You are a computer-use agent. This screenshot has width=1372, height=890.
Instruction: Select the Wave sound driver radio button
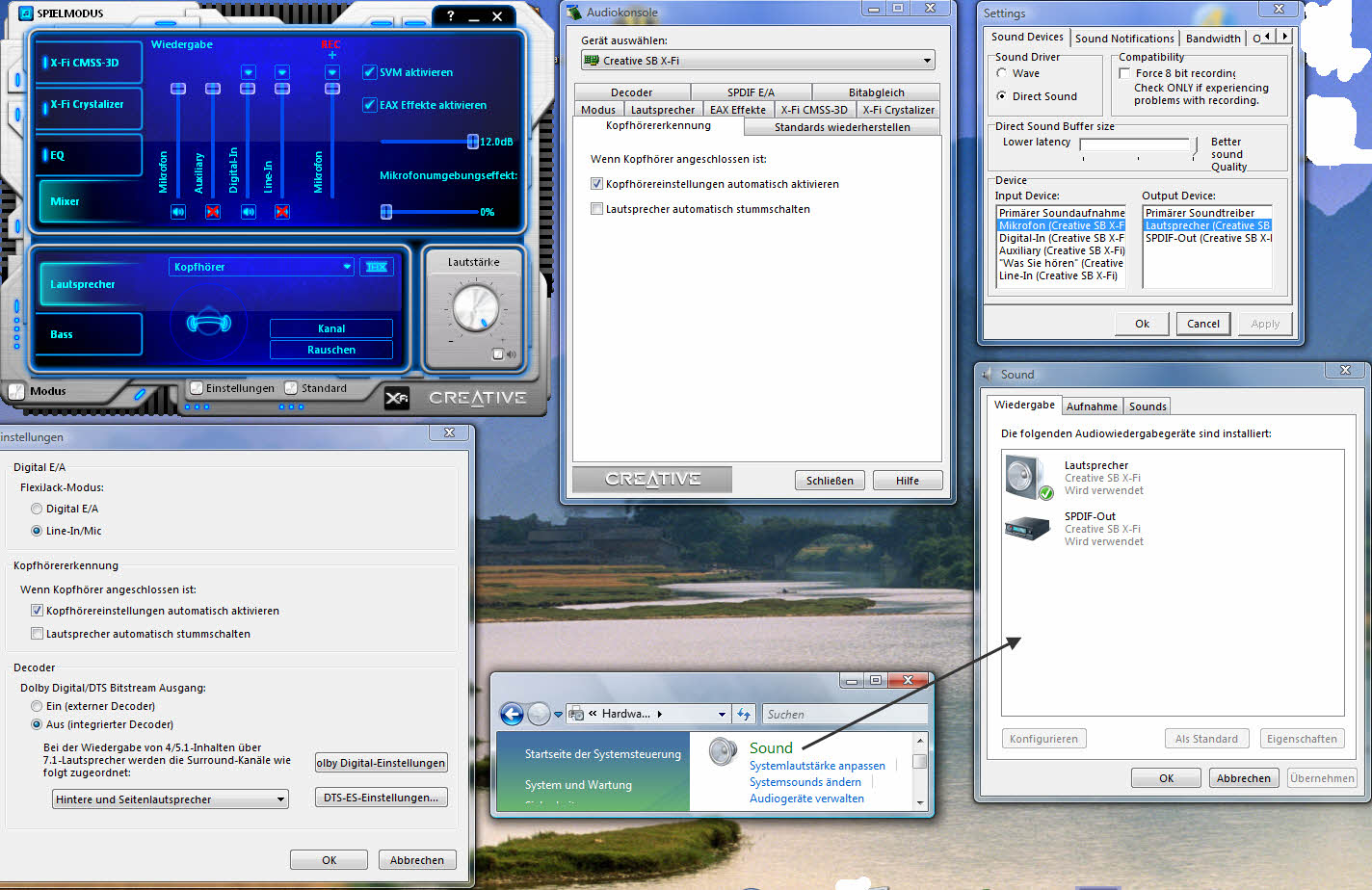coord(1002,73)
